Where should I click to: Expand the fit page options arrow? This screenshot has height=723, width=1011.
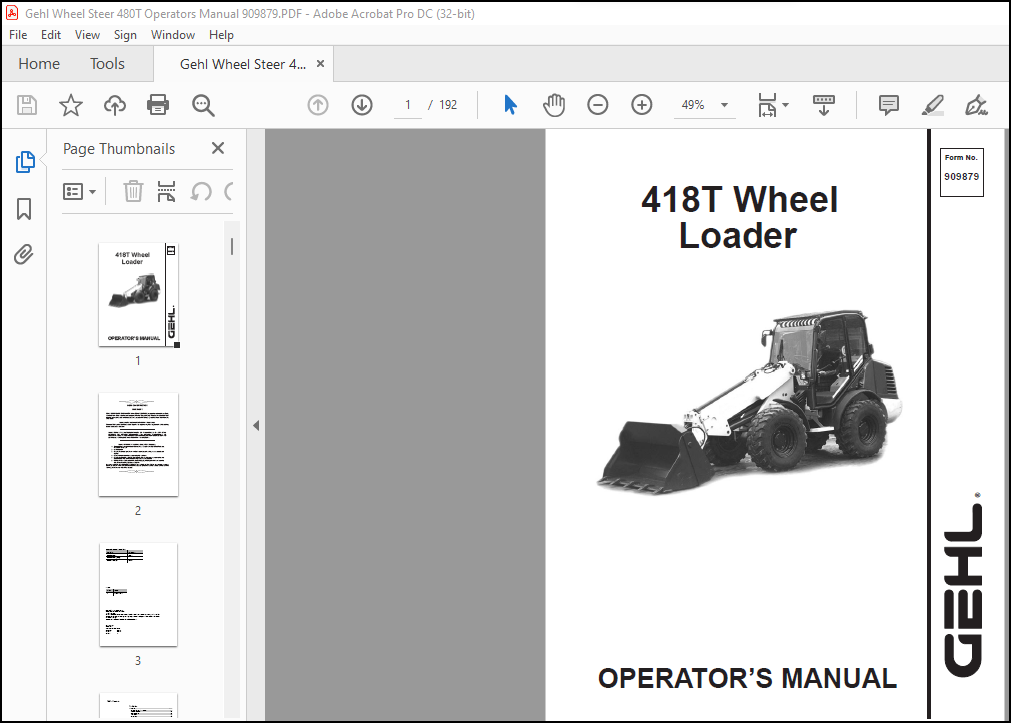[x=785, y=104]
